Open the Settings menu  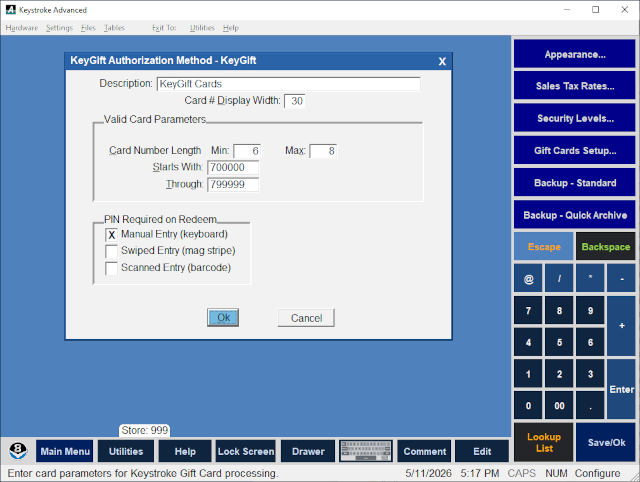click(59, 28)
